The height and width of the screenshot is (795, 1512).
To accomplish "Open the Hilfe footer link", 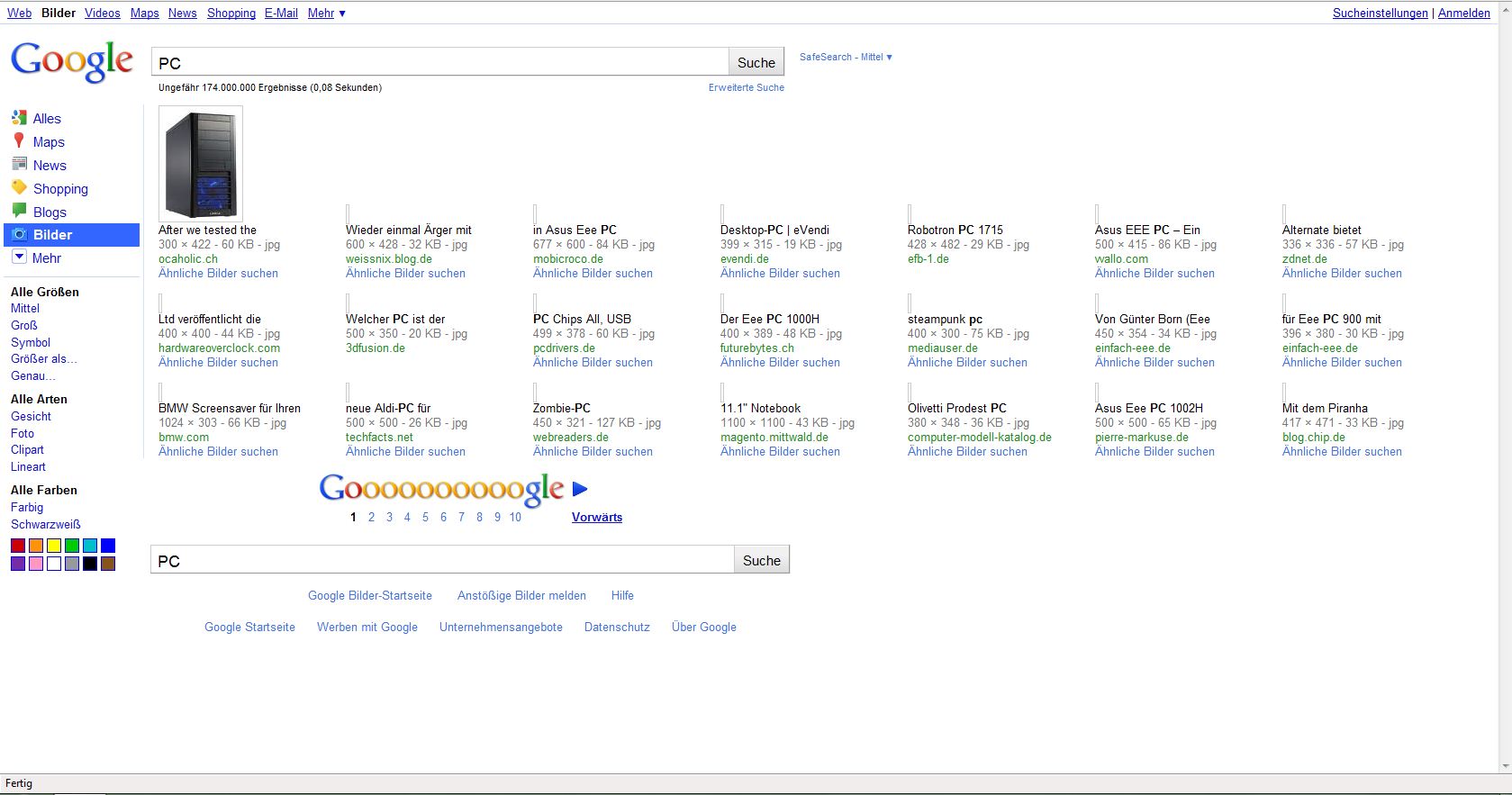I will (x=622, y=595).
